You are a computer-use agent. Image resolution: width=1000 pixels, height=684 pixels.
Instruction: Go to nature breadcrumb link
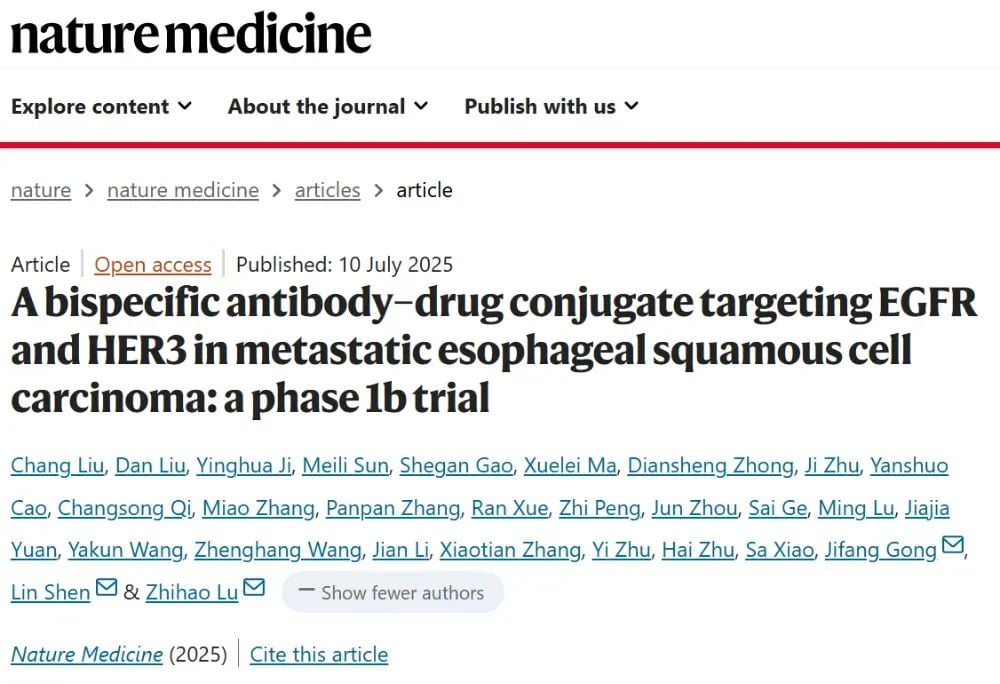click(41, 190)
